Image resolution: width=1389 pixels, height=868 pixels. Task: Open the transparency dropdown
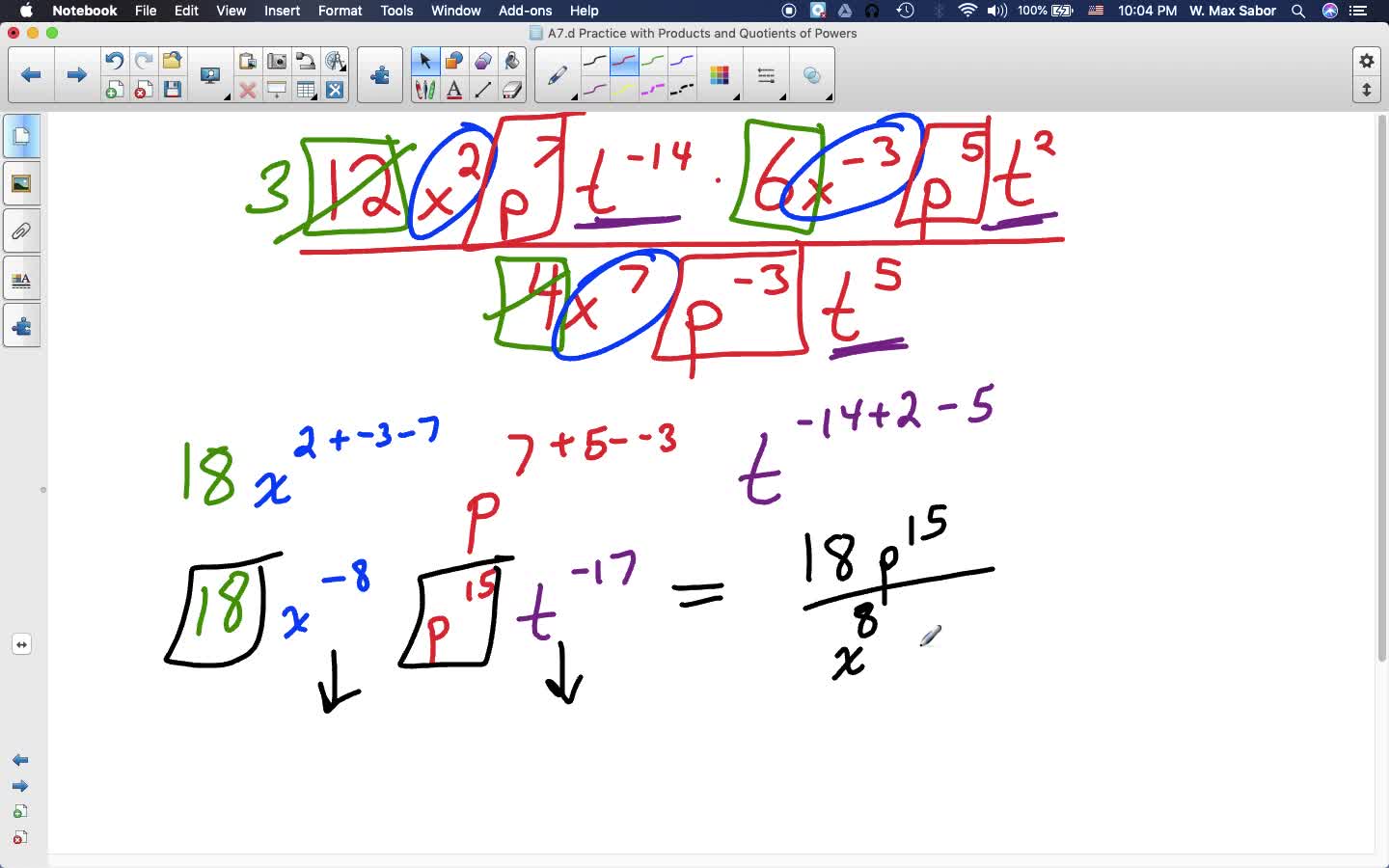pyautogui.click(x=813, y=75)
